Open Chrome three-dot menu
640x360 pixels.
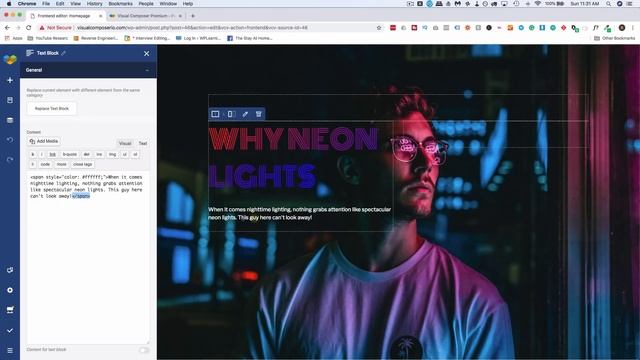(633, 28)
